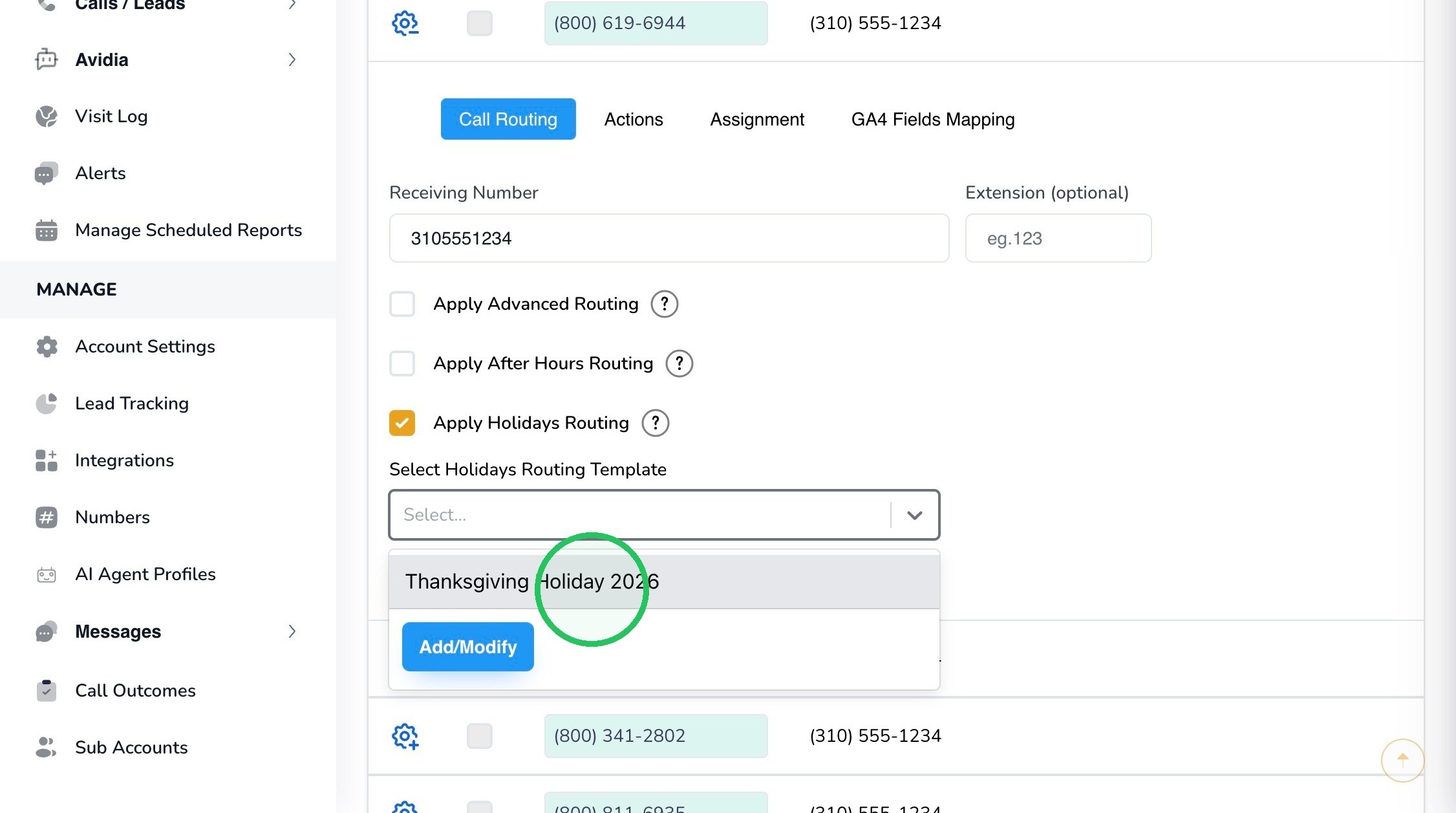Viewport: 1456px width, 813px height.
Task: Click the AI Agent Profiles icon
Action: point(46,574)
